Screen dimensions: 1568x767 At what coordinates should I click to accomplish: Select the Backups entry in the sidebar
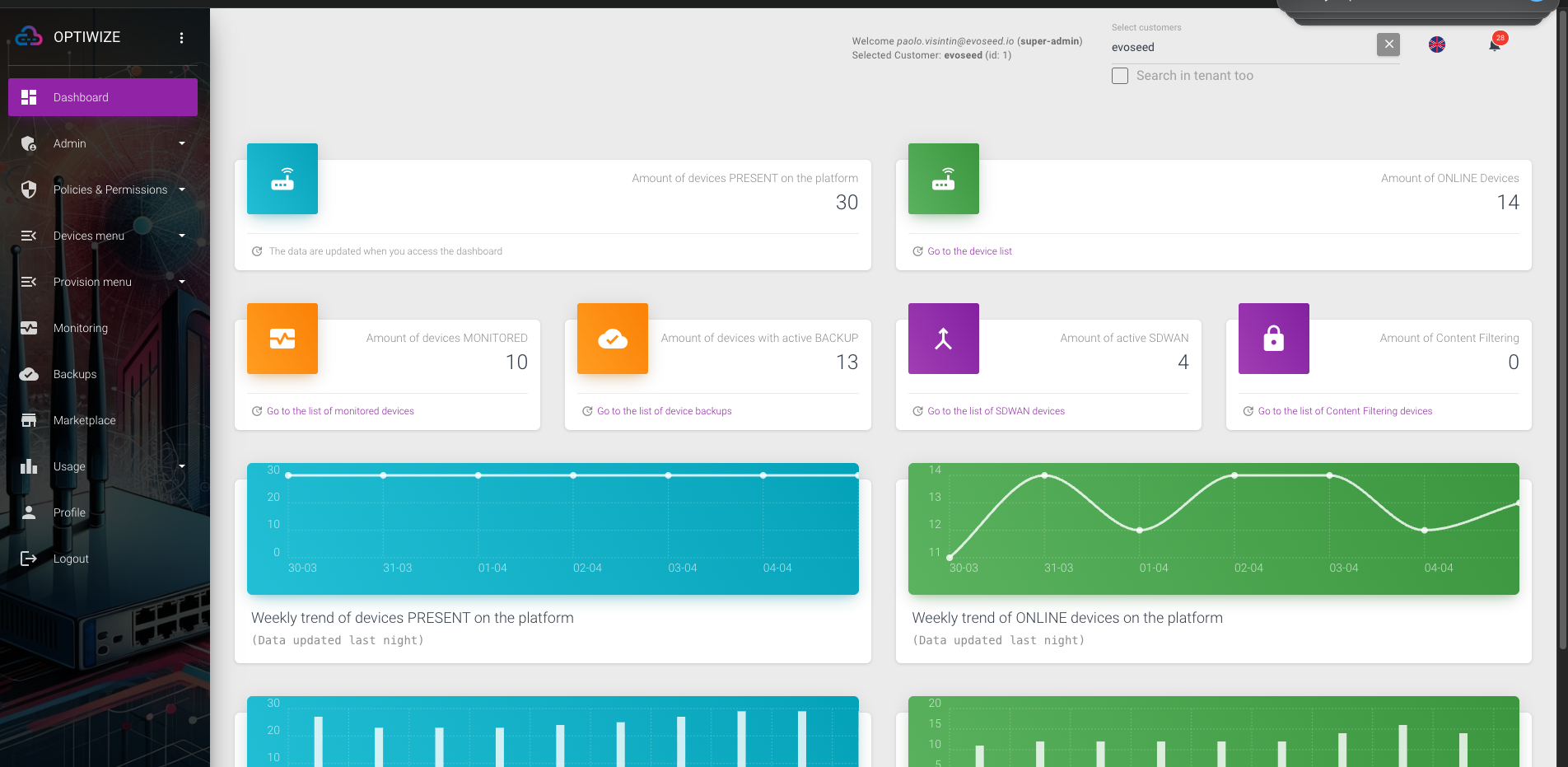point(75,374)
